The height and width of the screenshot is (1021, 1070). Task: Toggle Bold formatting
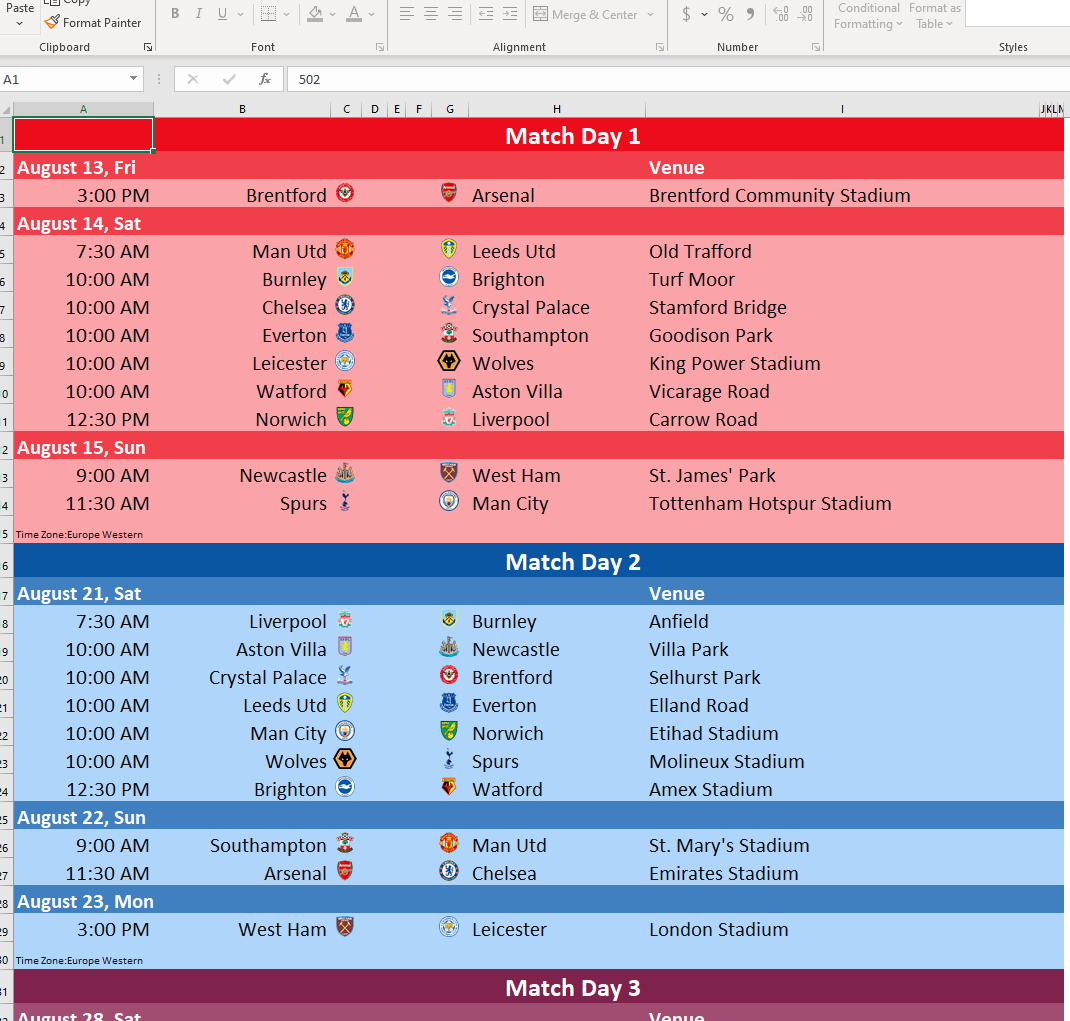click(175, 14)
